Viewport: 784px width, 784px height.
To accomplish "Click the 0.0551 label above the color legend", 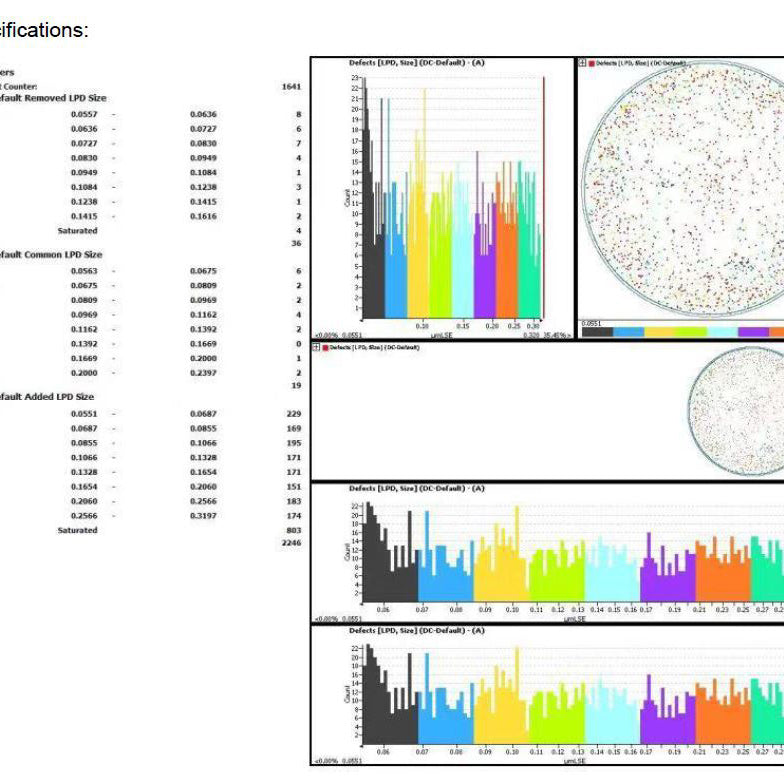I will coord(592,324).
